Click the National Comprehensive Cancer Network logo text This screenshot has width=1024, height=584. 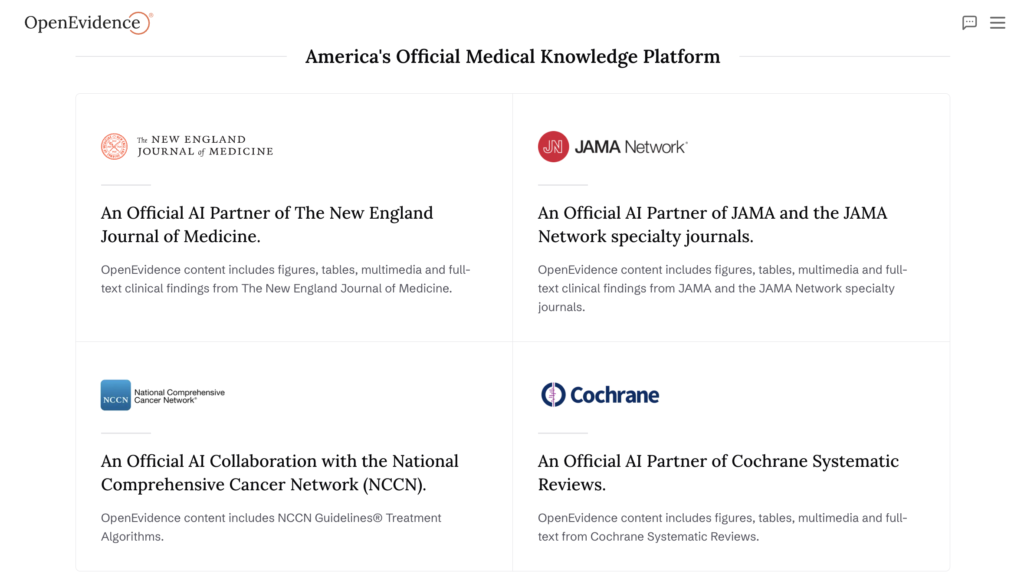click(x=179, y=396)
